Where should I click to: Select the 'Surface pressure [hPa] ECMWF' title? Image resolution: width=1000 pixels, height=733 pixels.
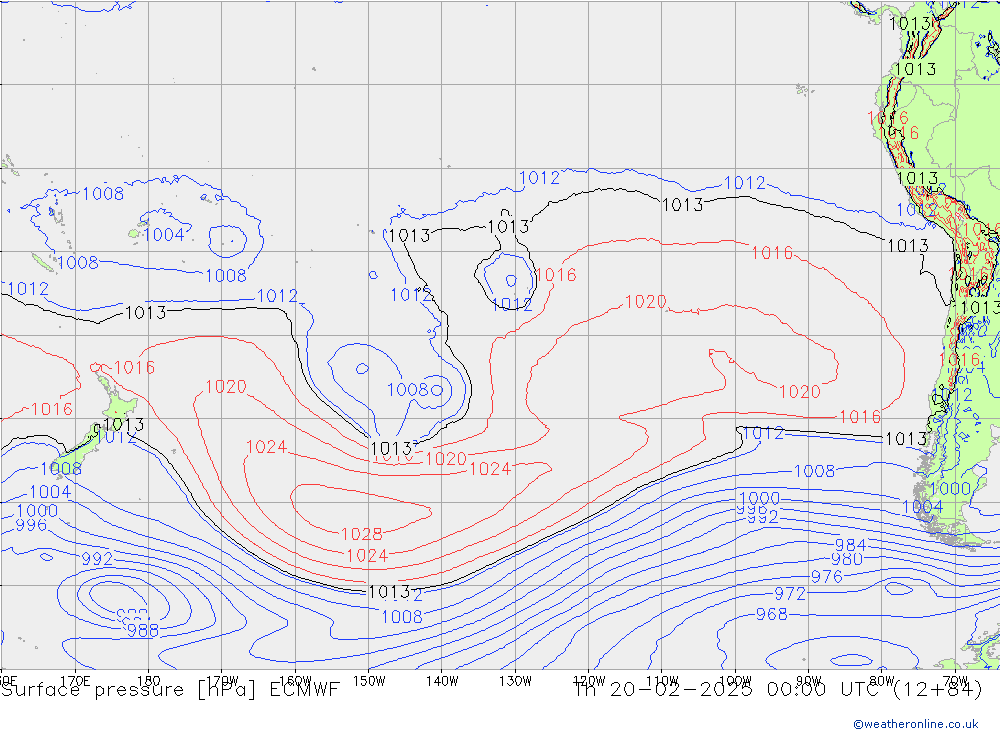click(x=170, y=690)
